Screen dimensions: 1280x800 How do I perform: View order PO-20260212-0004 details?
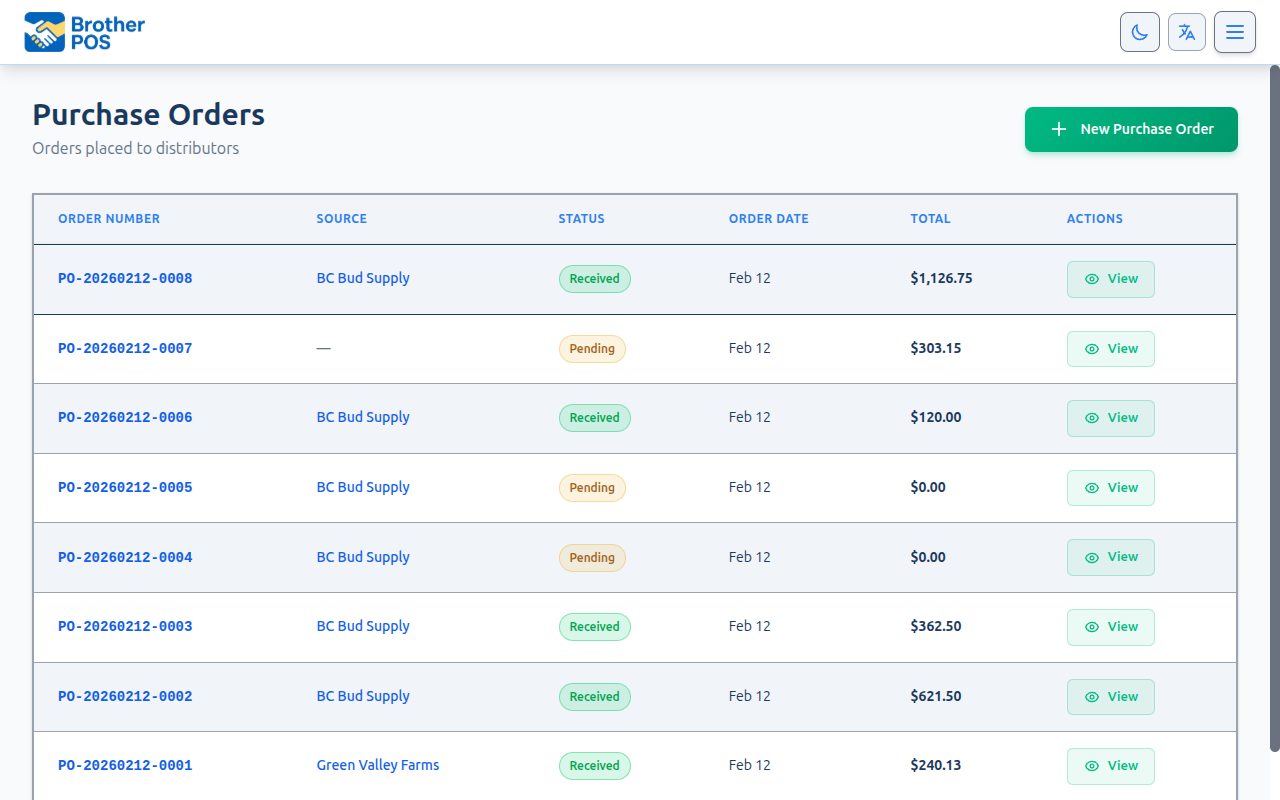[x=1110, y=557]
